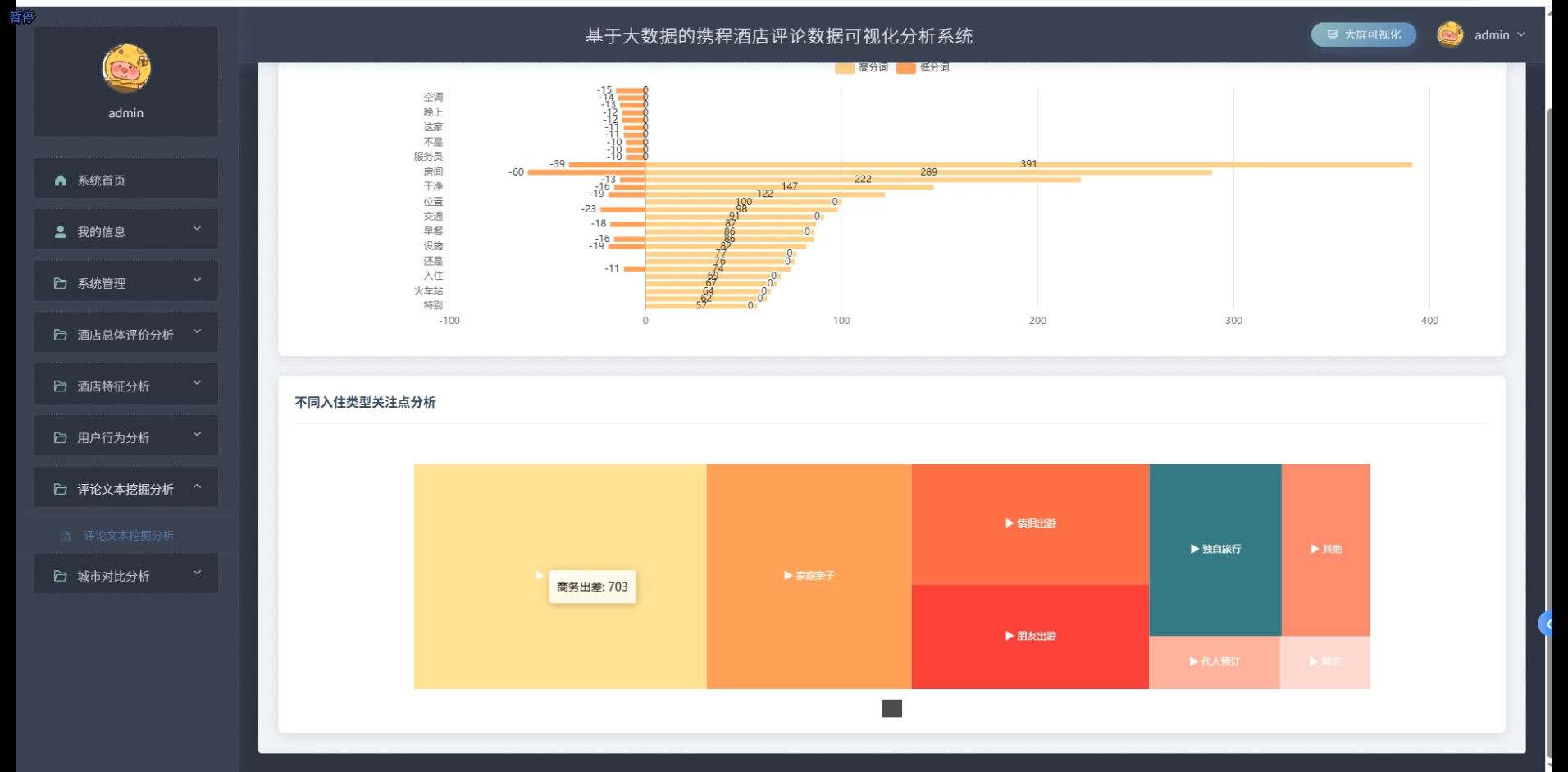Click the document icon beside 评论文本挖掘分析 submenu
The height and width of the screenshot is (772, 1568).
(66, 536)
